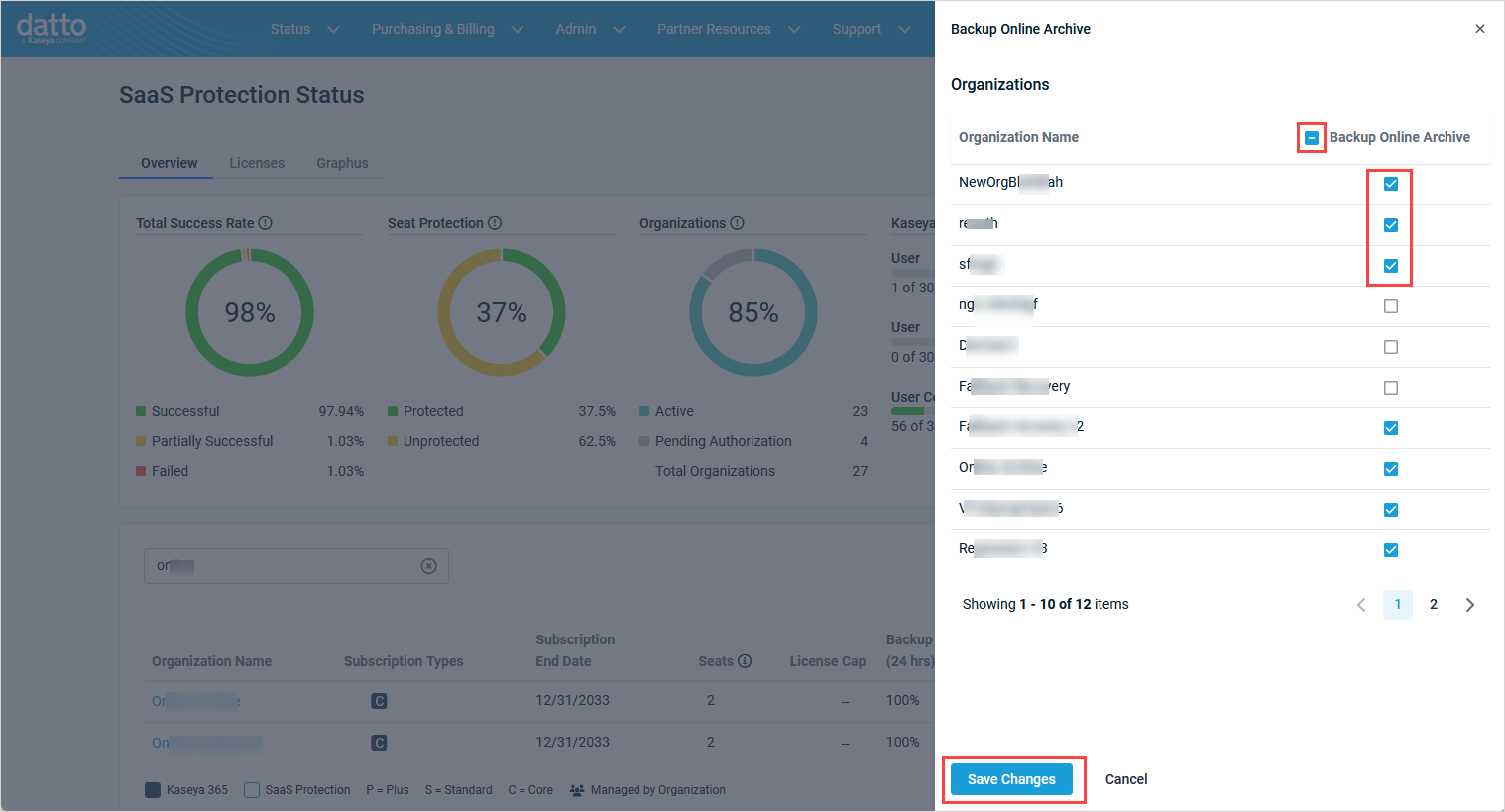Toggle the select-all Backup Online Archive checkbox
The width and height of the screenshot is (1505, 812).
click(1311, 138)
